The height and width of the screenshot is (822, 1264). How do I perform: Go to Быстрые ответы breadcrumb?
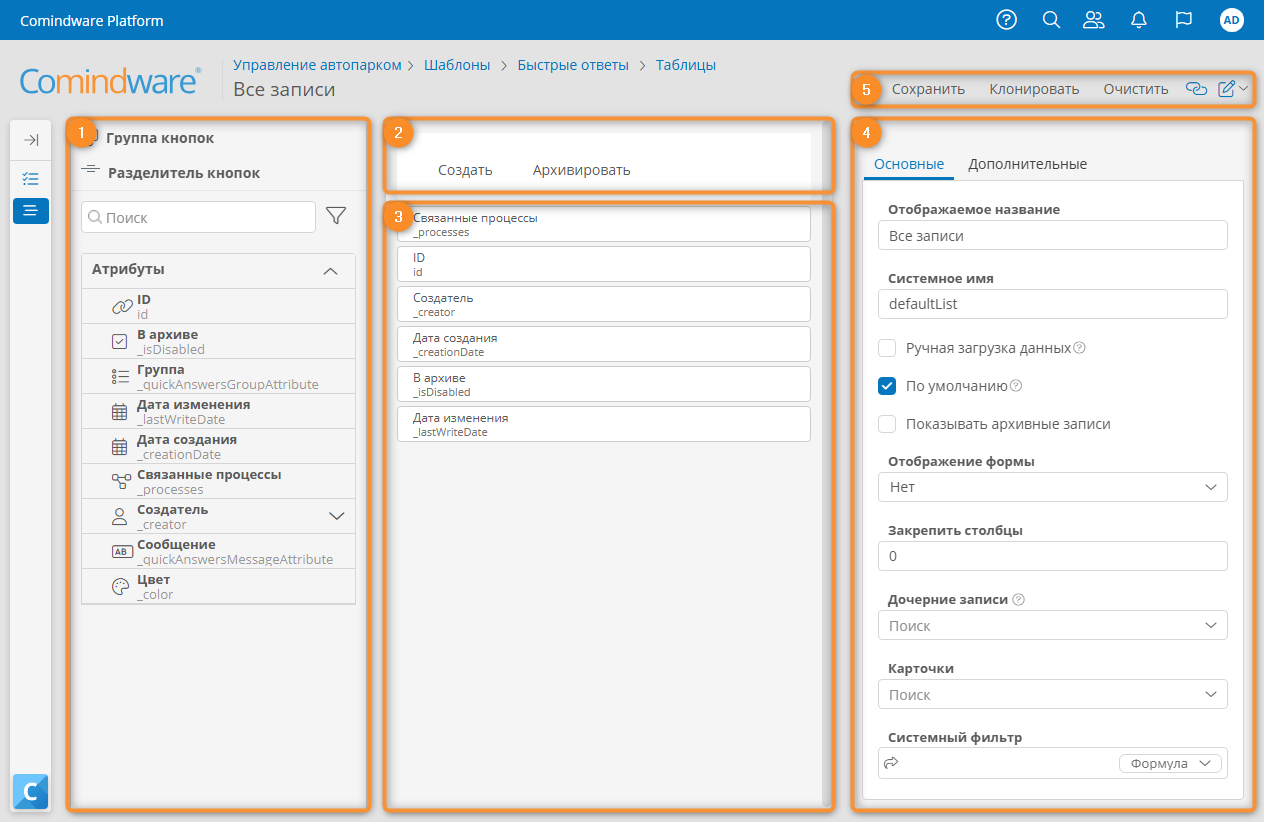[573, 65]
